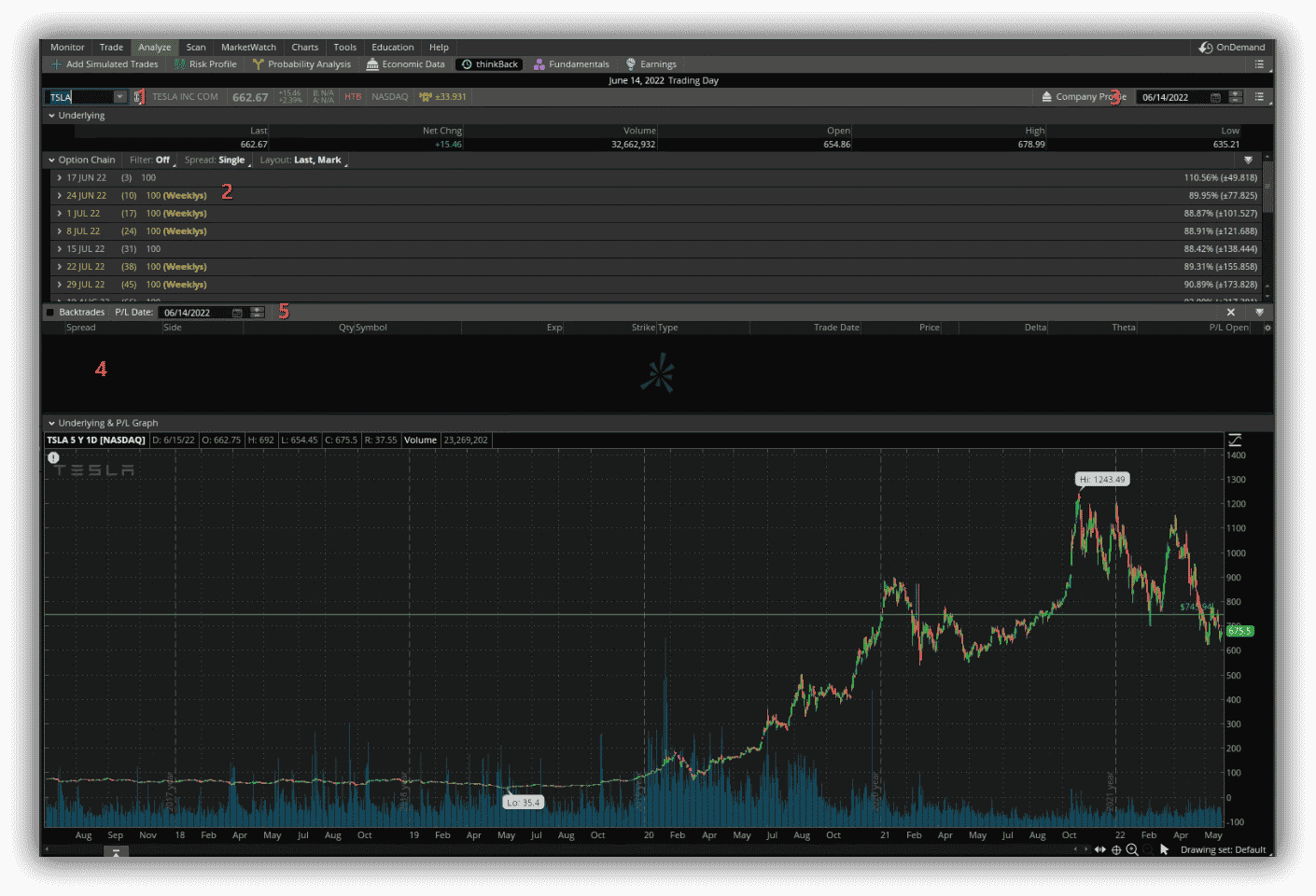The width and height of the screenshot is (1316, 896).
Task: Click the Add Simulated Trades tab
Action: tap(105, 64)
